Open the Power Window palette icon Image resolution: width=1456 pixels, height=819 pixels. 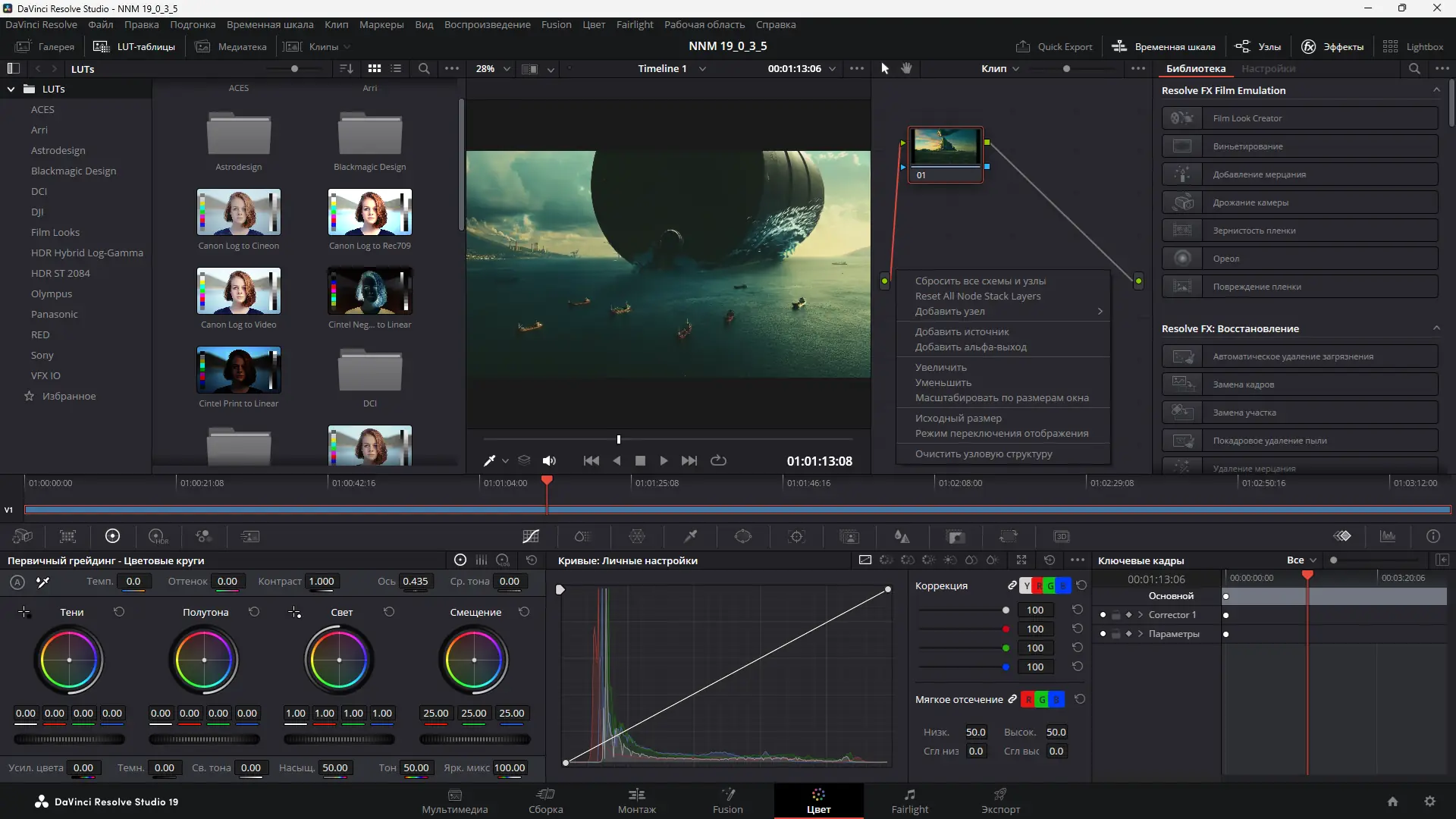coord(743,537)
